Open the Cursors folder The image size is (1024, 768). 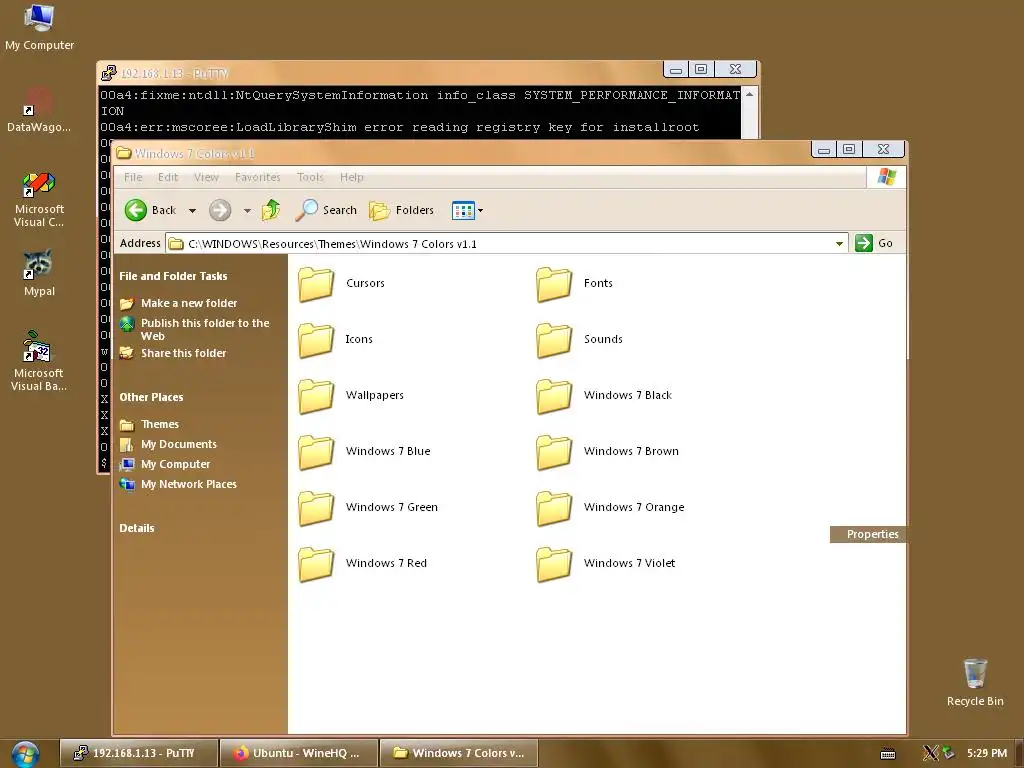click(x=342, y=283)
